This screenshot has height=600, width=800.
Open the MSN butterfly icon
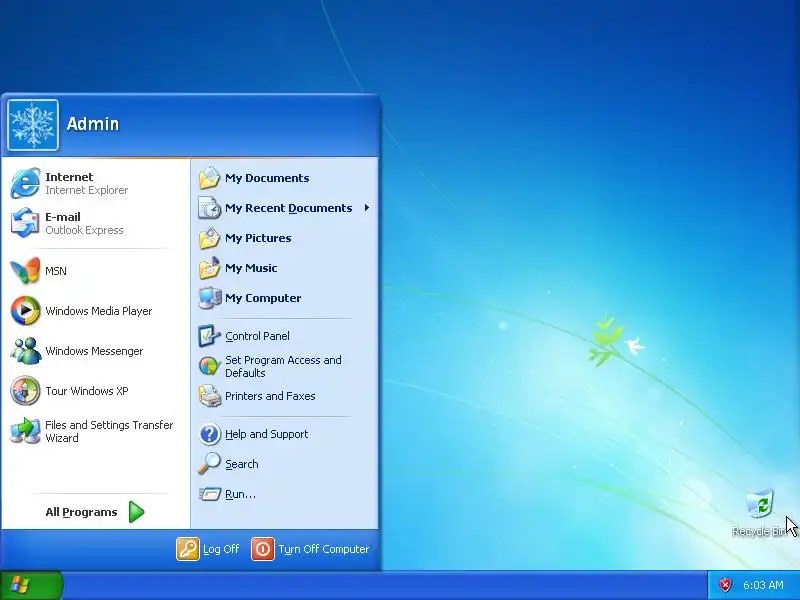[x=25, y=270]
